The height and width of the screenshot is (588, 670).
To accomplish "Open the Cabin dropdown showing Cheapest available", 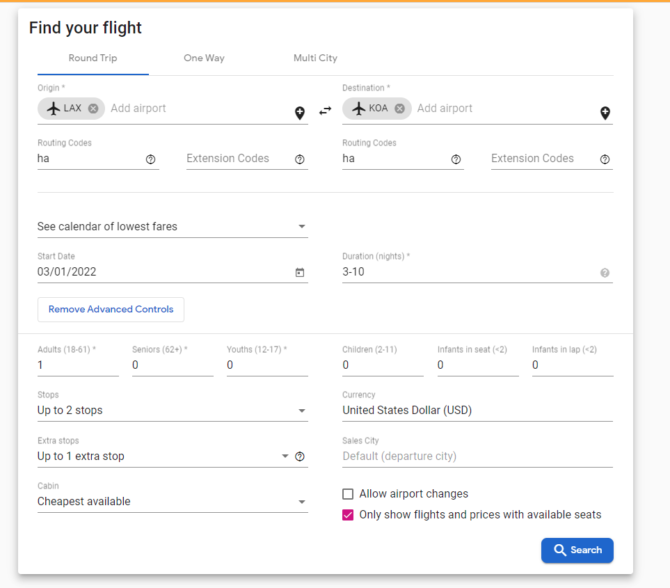I will click(x=173, y=501).
